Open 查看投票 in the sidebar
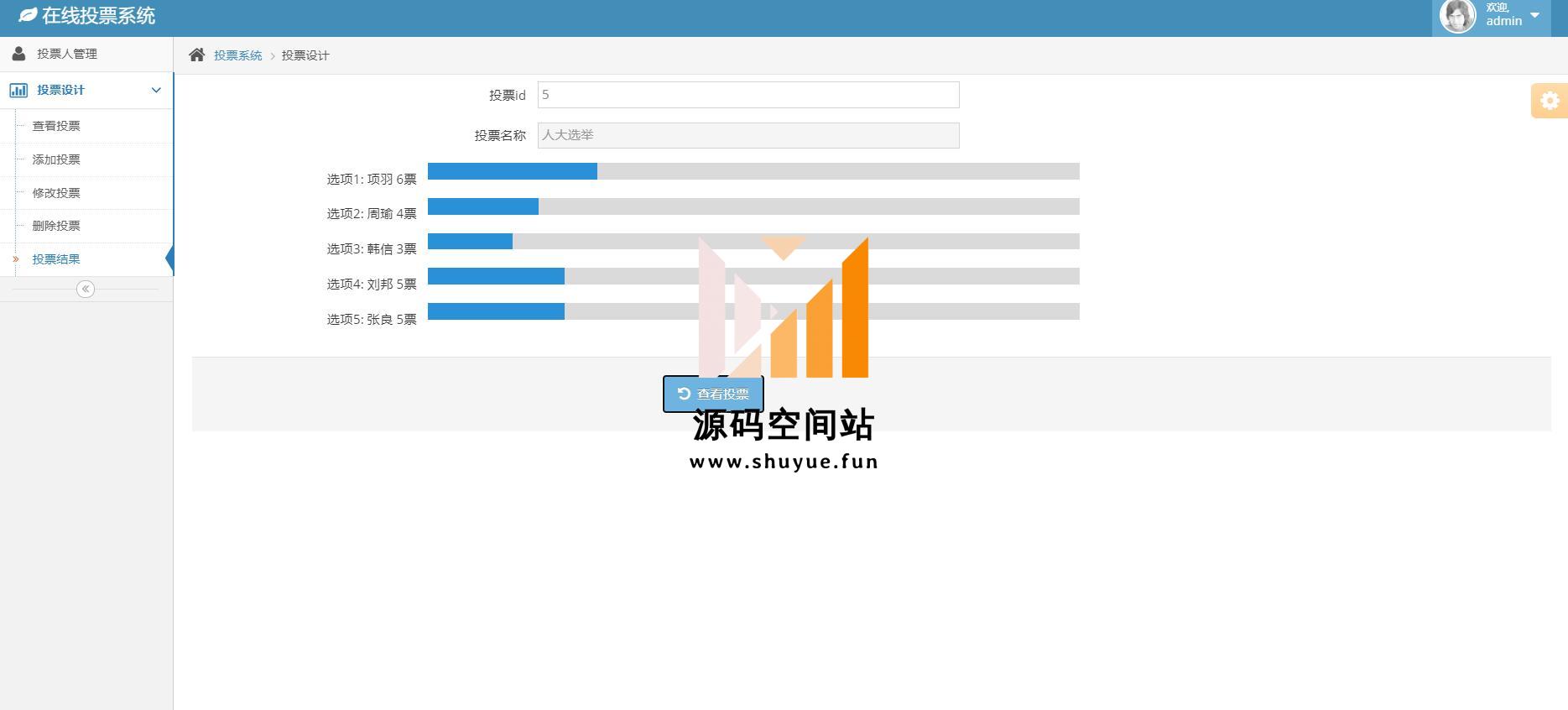 click(x=56, y=126)
